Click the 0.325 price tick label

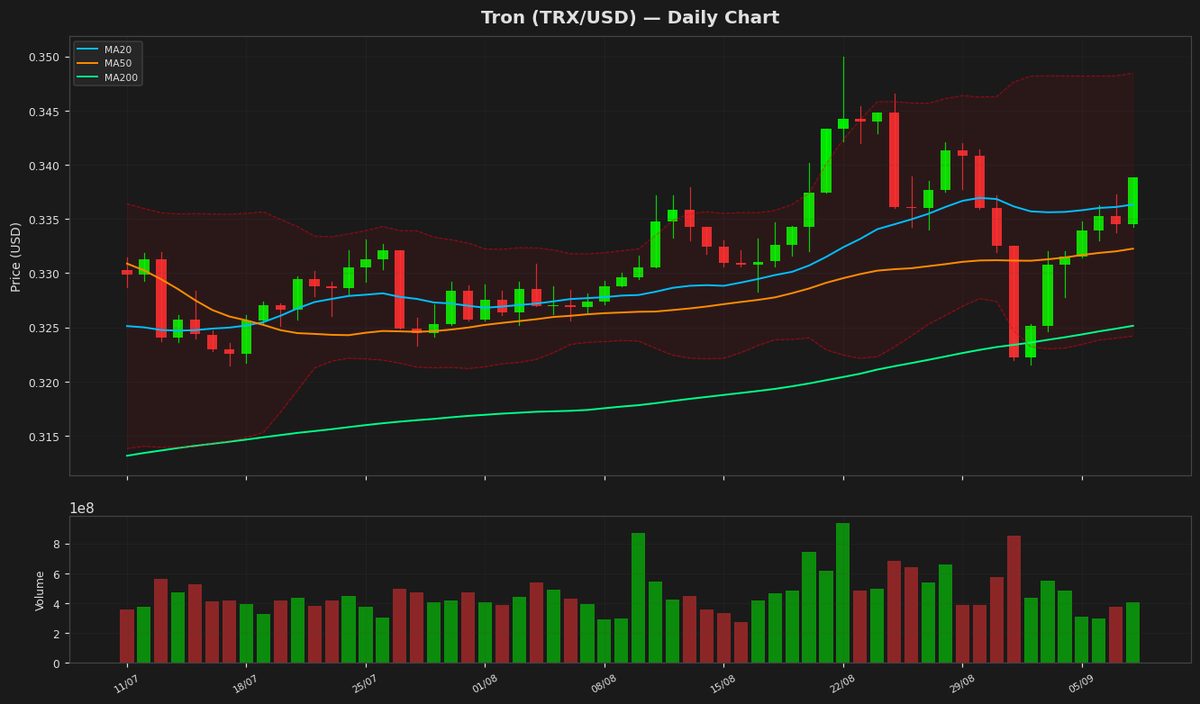43,328
